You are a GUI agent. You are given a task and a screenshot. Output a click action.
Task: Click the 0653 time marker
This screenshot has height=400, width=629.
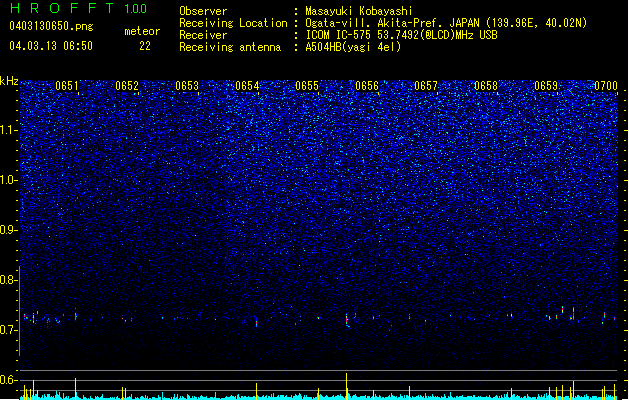[187, 86]
